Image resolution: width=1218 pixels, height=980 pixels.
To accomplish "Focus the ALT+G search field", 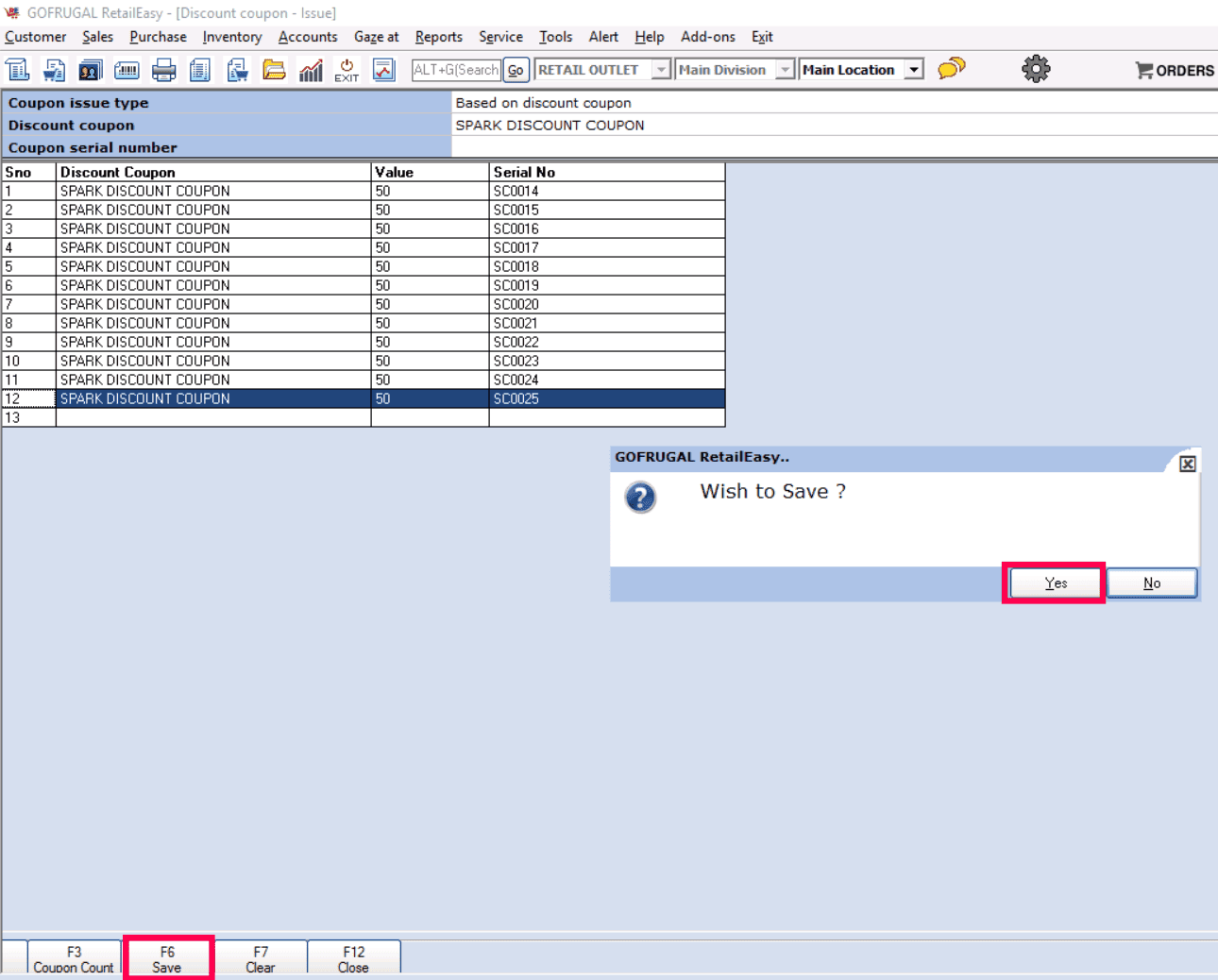I will tap(456, 70).
